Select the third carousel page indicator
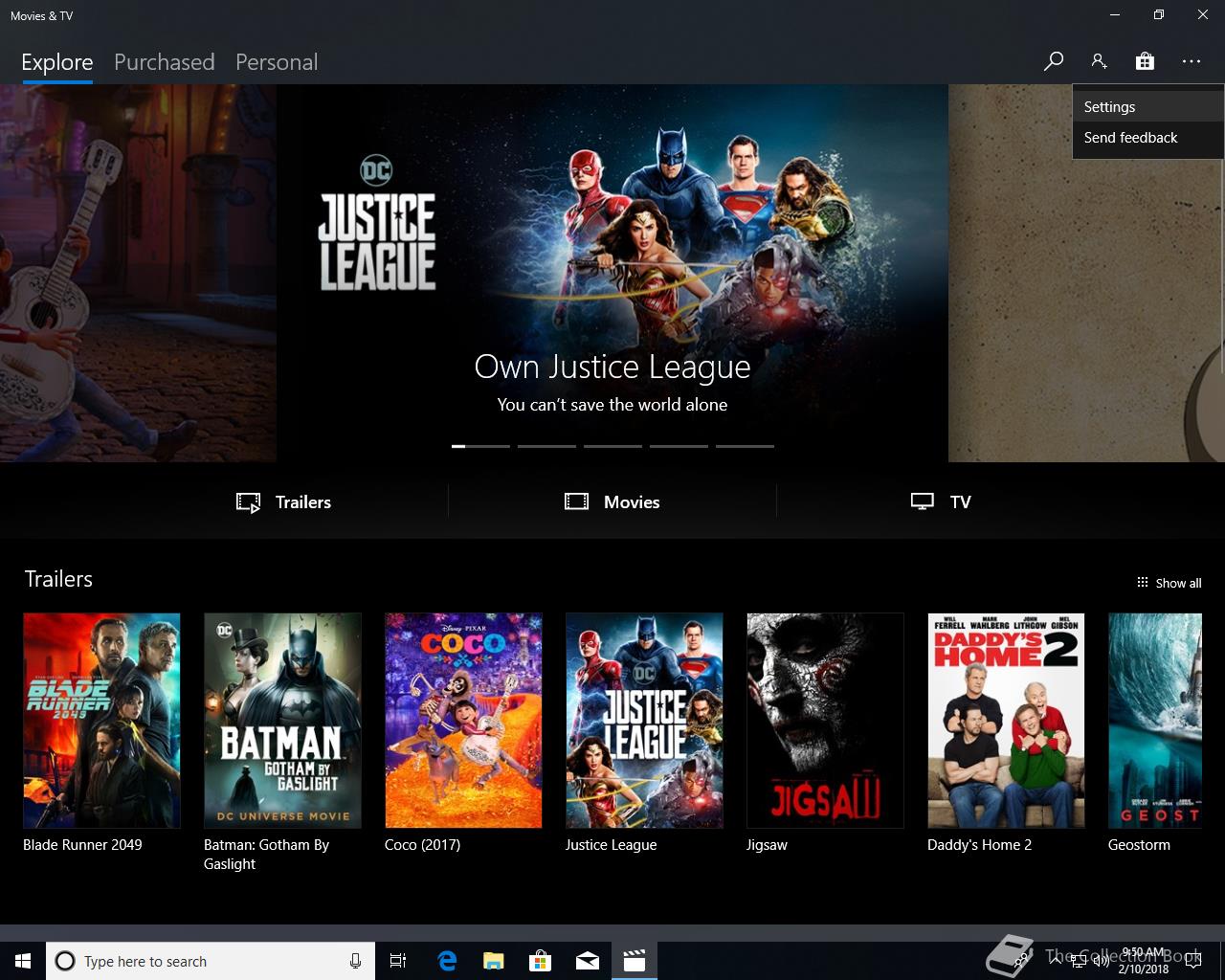 point(612,446)
